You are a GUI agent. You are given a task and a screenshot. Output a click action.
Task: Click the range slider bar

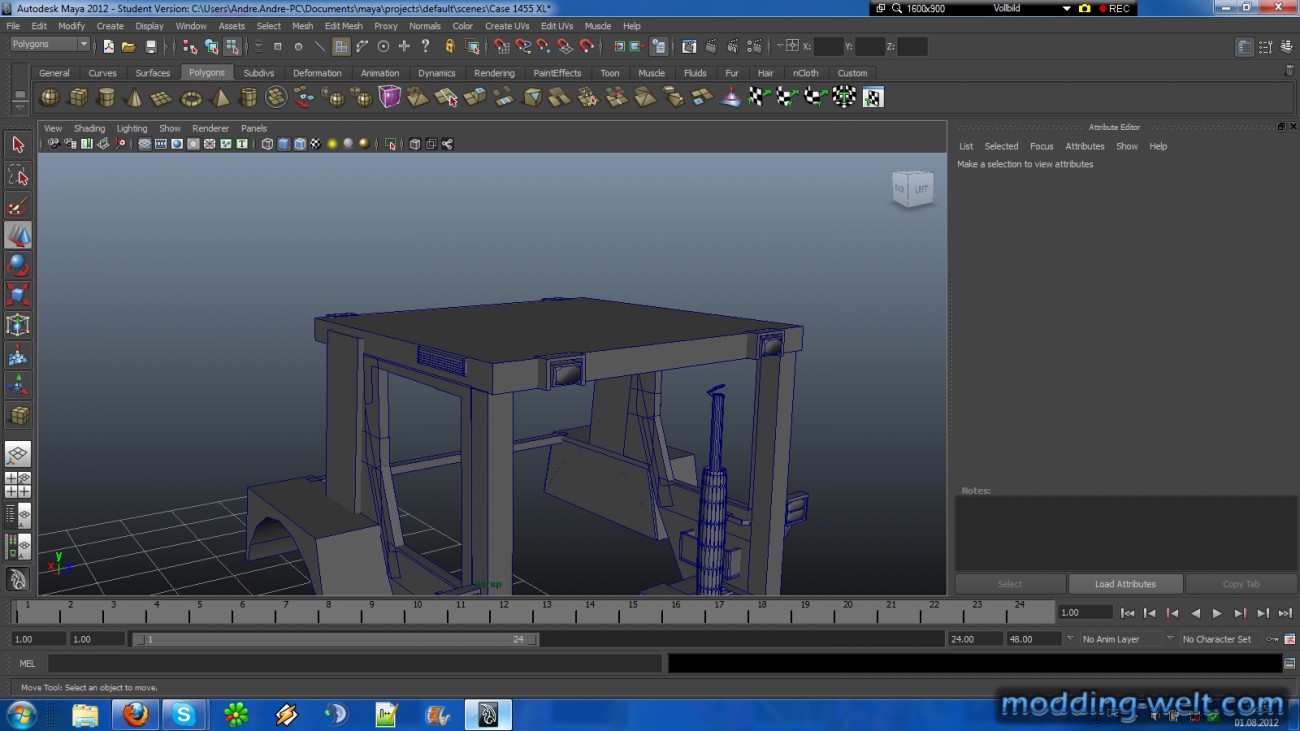pyautogui.click(x=336, y=639)
